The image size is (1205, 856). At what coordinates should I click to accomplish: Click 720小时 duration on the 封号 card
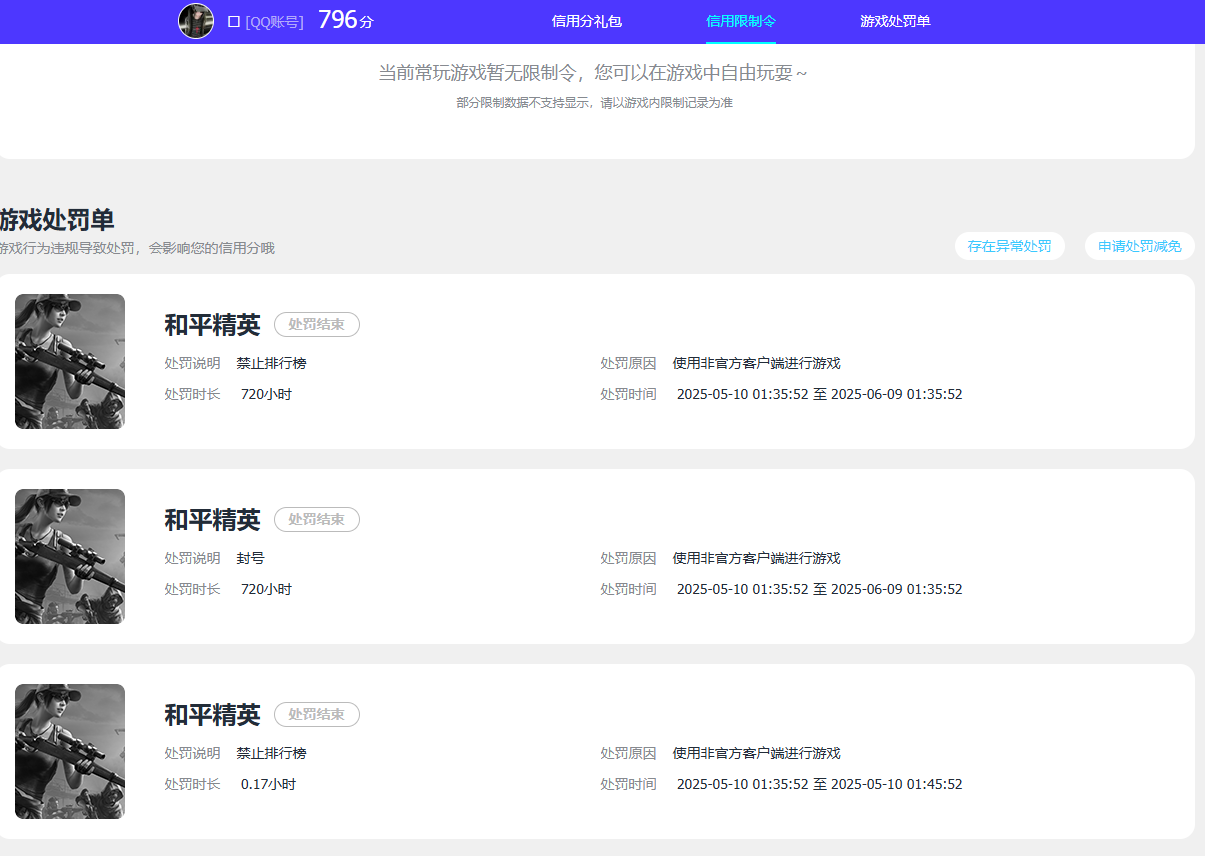266,590
